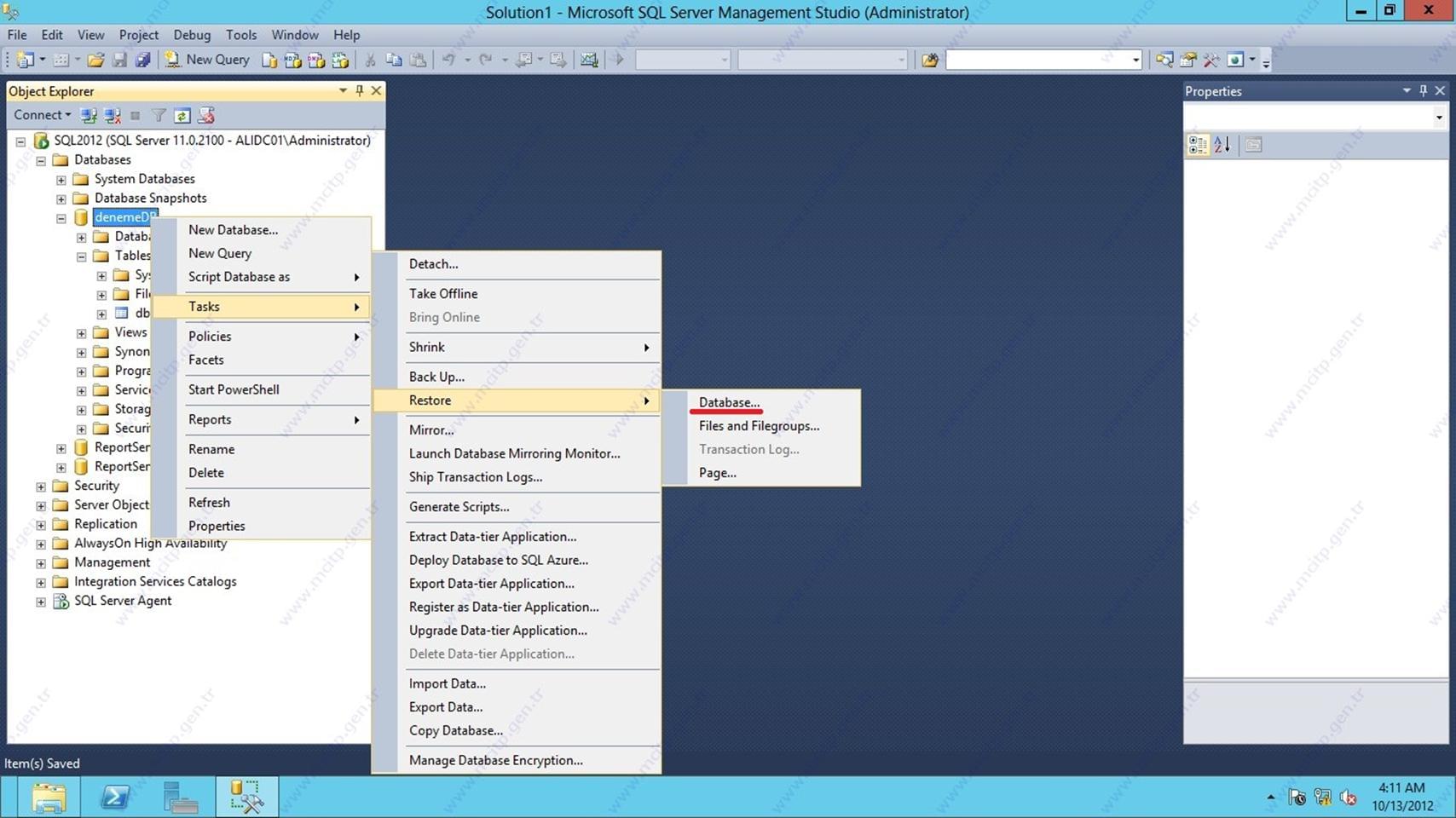Image resolution: width=1456 pixels, height=818 pixels.
Task: Open PowerShell from taskbar
Action: point(115,798)
